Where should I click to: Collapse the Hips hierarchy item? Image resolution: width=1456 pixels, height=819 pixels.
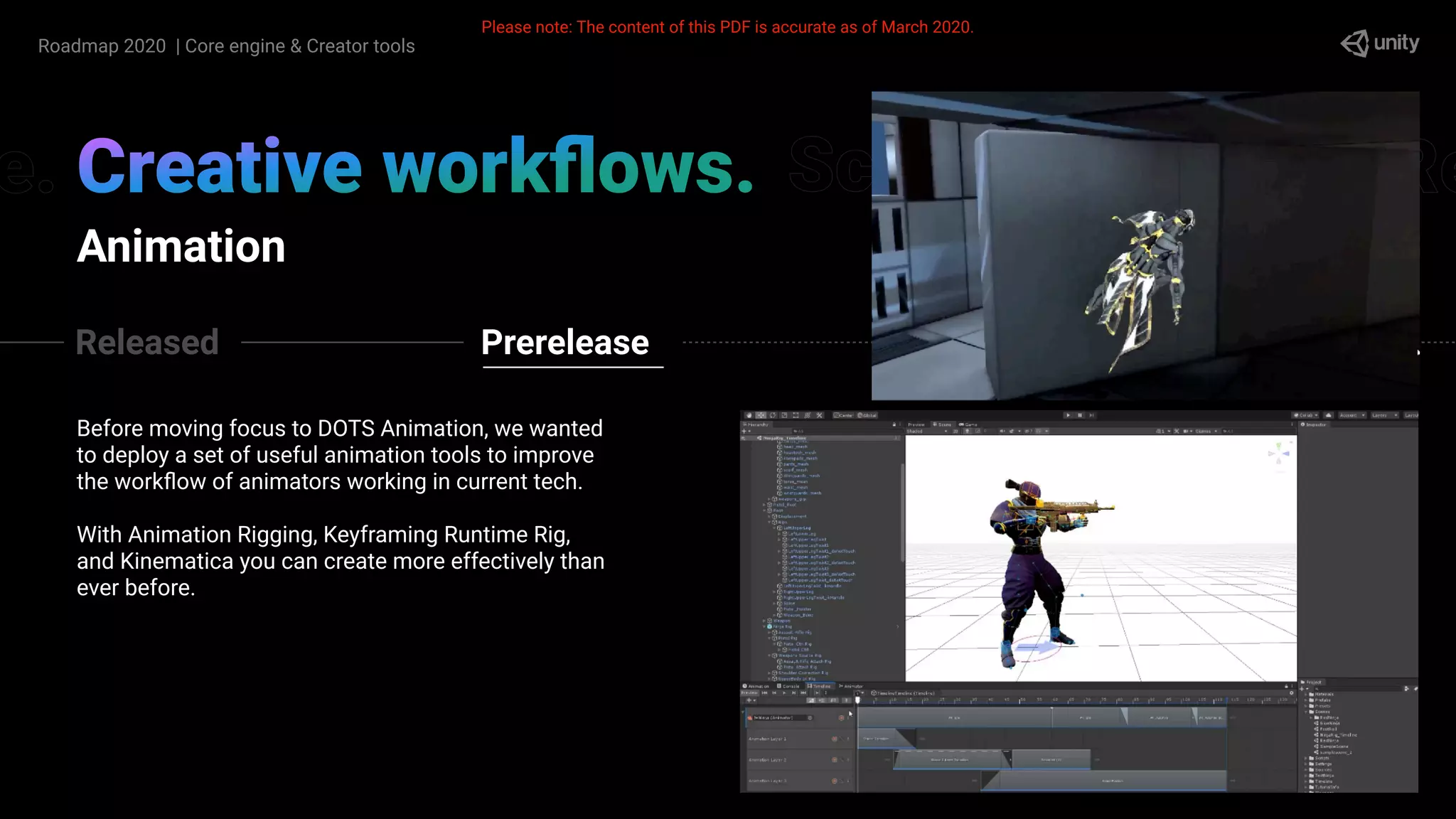coord(769,522)
